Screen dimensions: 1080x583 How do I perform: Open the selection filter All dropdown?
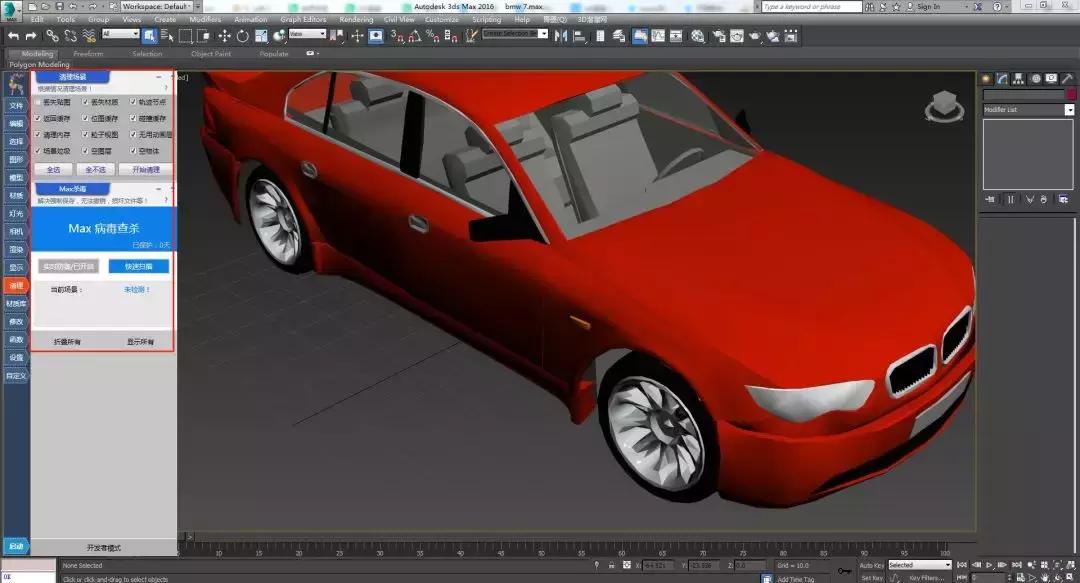[x=120, y=34]
